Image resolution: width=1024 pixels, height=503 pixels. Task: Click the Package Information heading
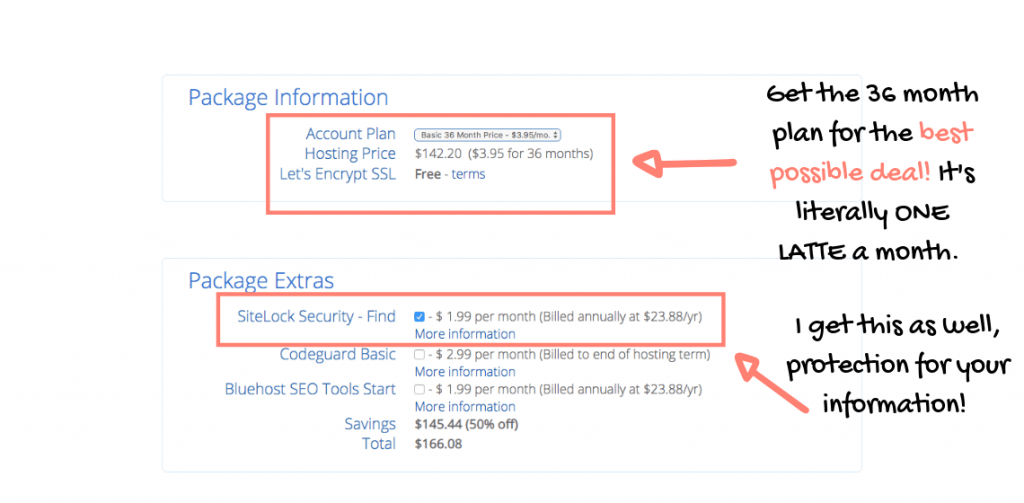(x=288, y=98)
